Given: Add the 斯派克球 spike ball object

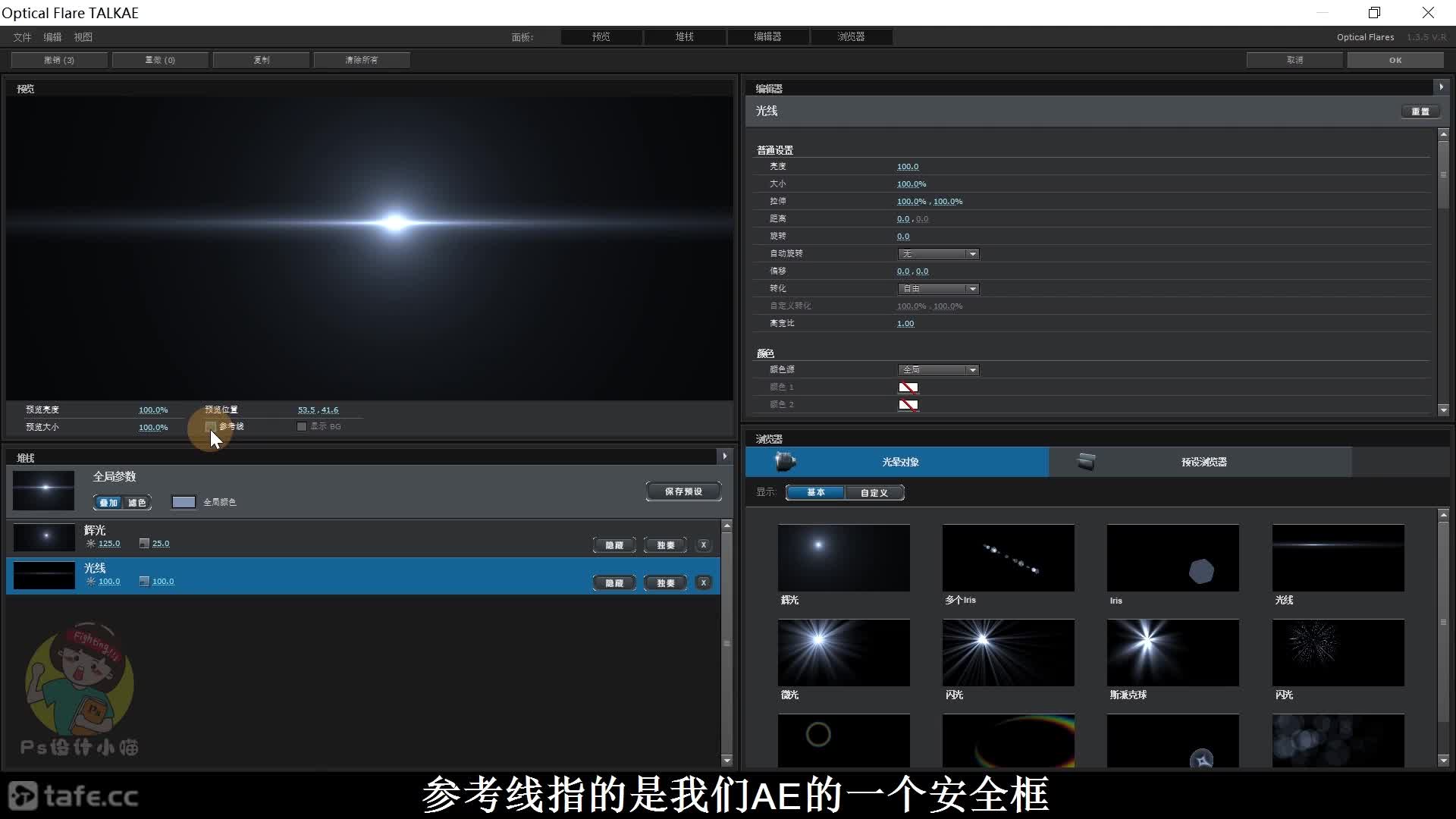Looking at the screenshot, I should pyautogui.click(x=1172, y=652).
